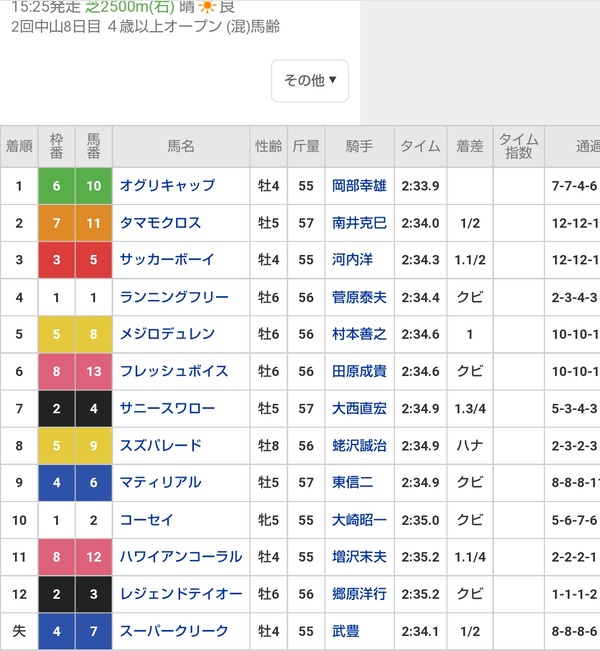Open horse ハワイアンコーラル link

(x=181, y=557)
